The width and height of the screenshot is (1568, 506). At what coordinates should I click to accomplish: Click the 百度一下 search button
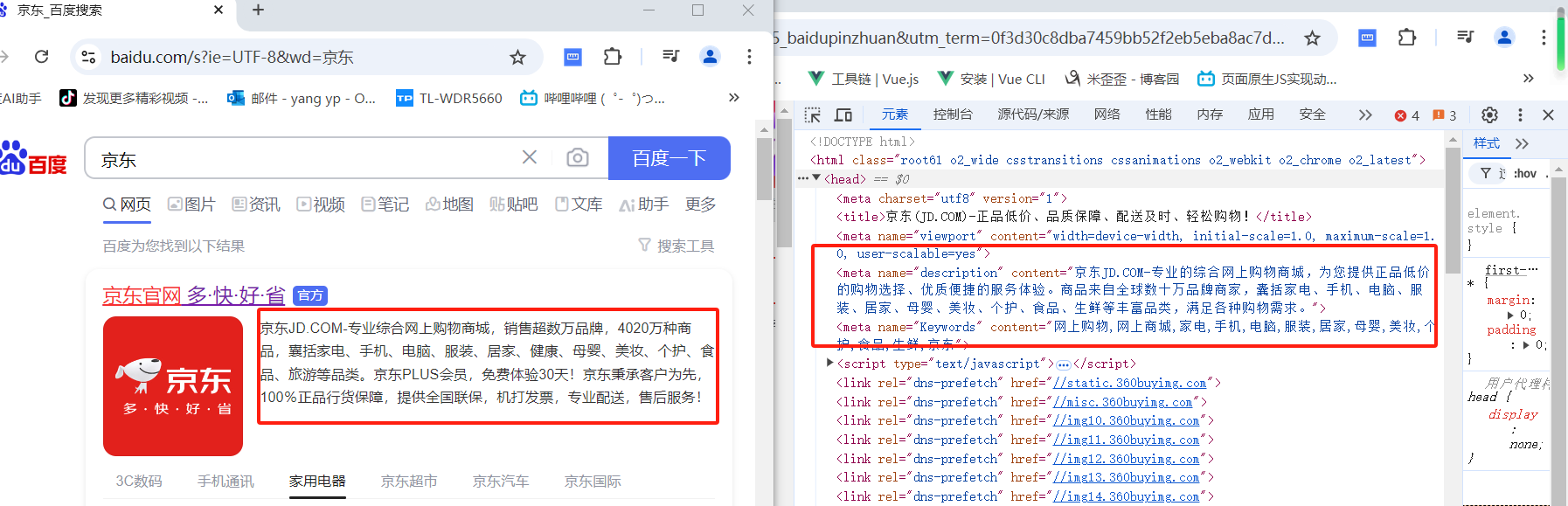pos(670,158)
